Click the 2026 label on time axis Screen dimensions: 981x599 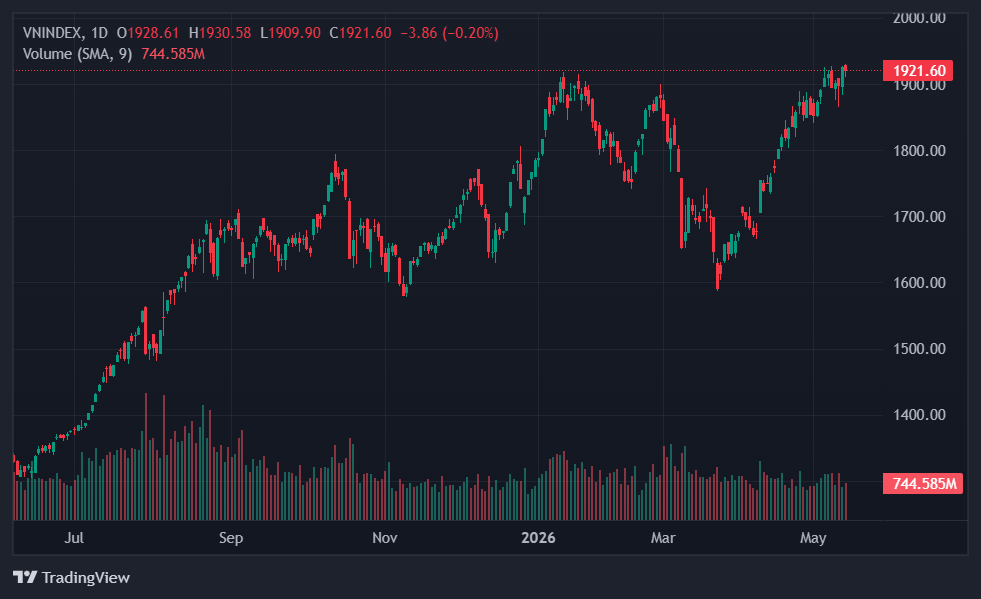point(538,538)
